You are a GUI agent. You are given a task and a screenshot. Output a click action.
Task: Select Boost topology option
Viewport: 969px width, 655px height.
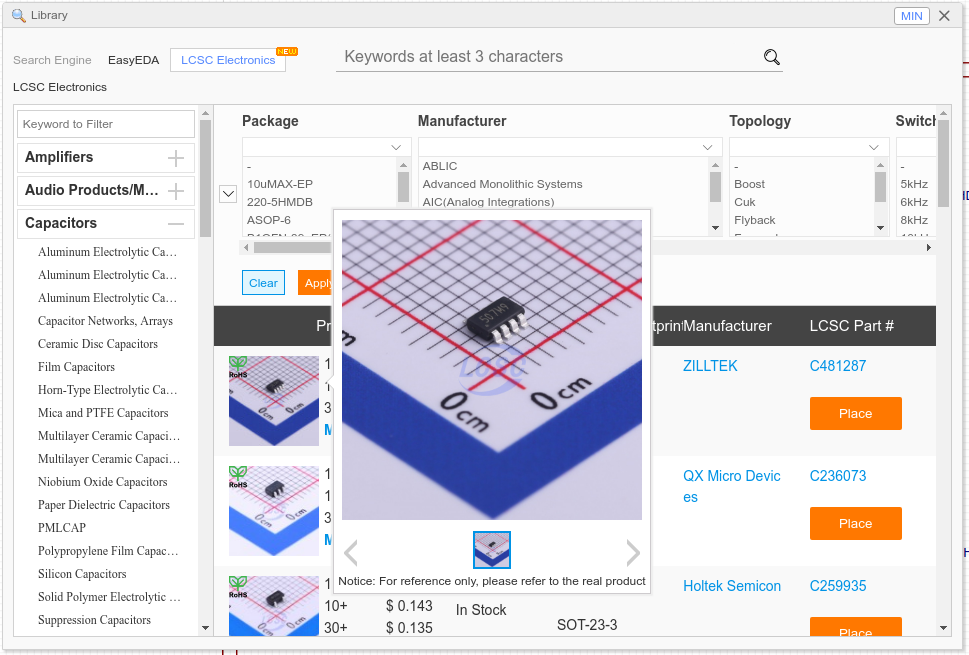pyautogui.click(x=749, y=184)
